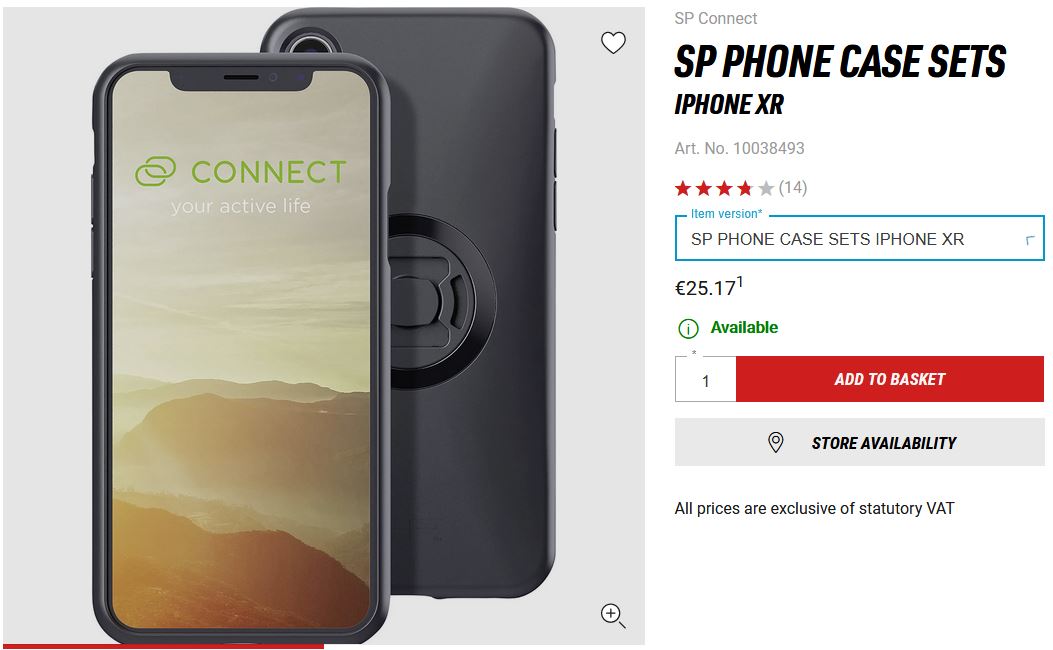Click the Item version dropdown arrow
Viewport: 1053px width, 650px height.
point(1029,240)
